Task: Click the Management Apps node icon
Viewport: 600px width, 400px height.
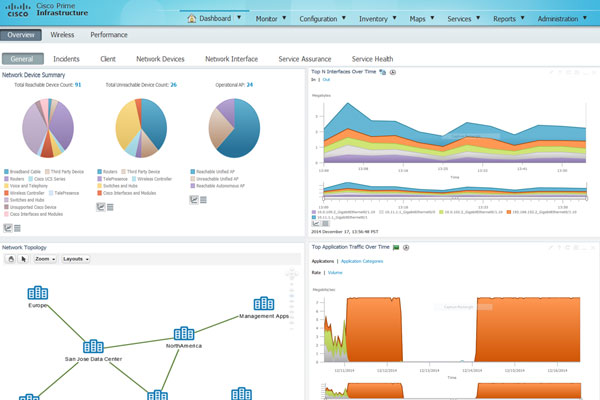Action: 264,303
